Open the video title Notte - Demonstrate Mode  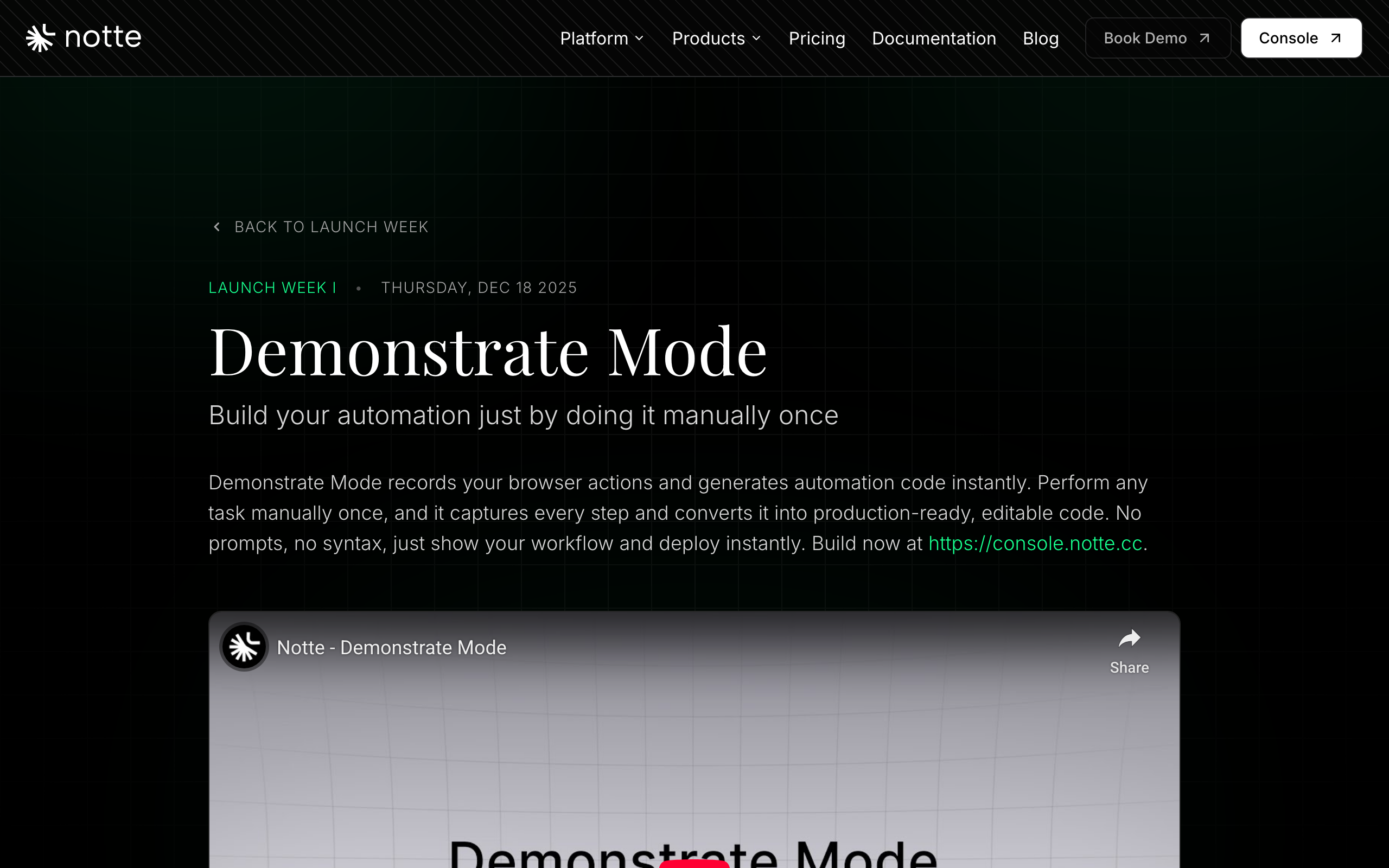point(391,648)
